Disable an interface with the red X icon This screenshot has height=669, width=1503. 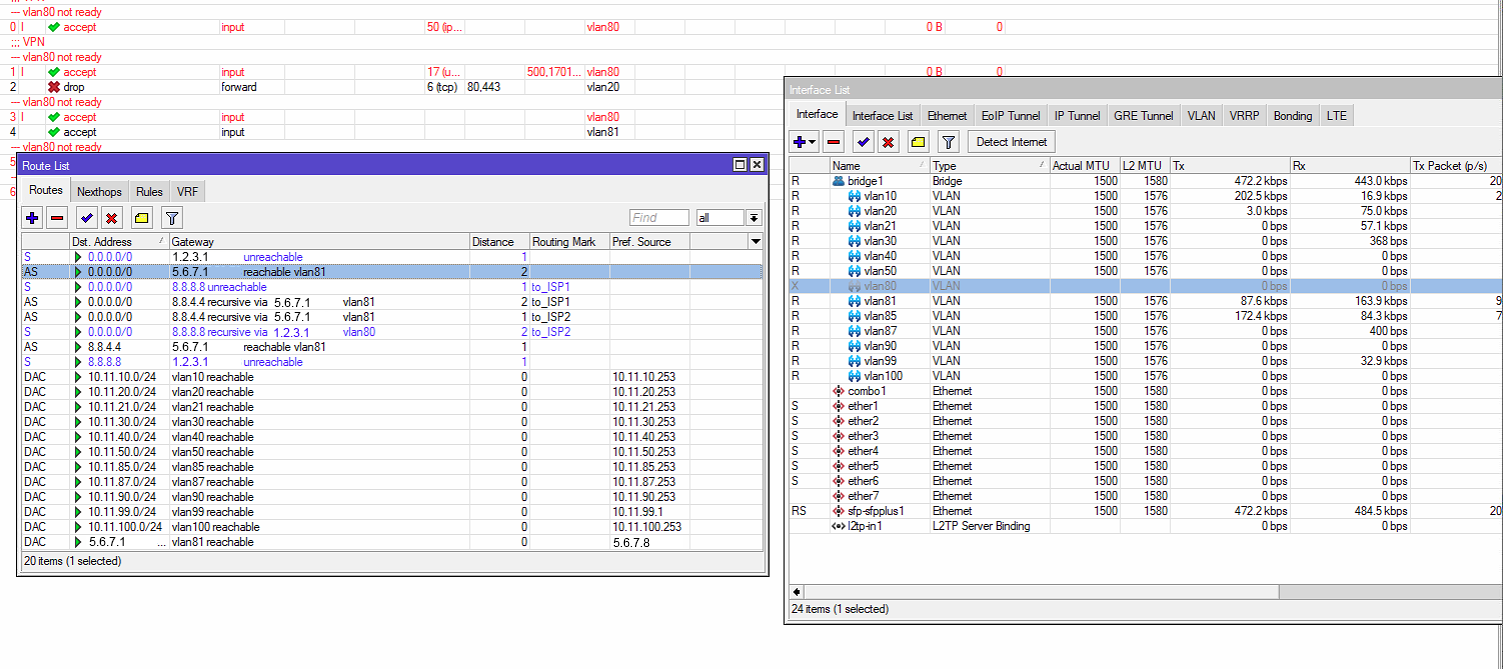[888, 141]
